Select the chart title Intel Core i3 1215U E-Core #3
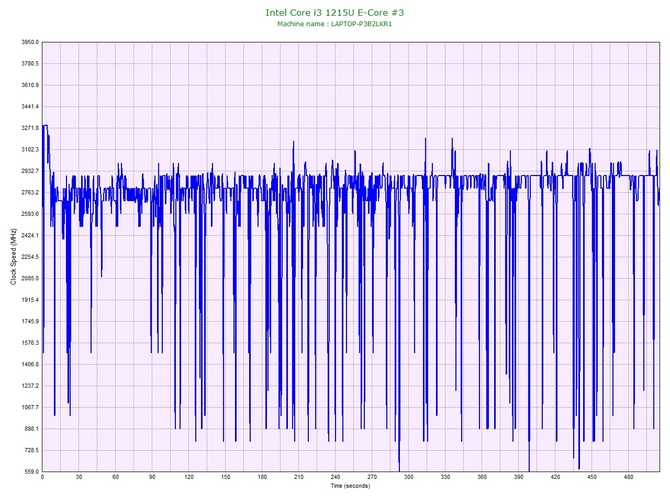This screenshot has height=503, width=670. tap(335, 12)
